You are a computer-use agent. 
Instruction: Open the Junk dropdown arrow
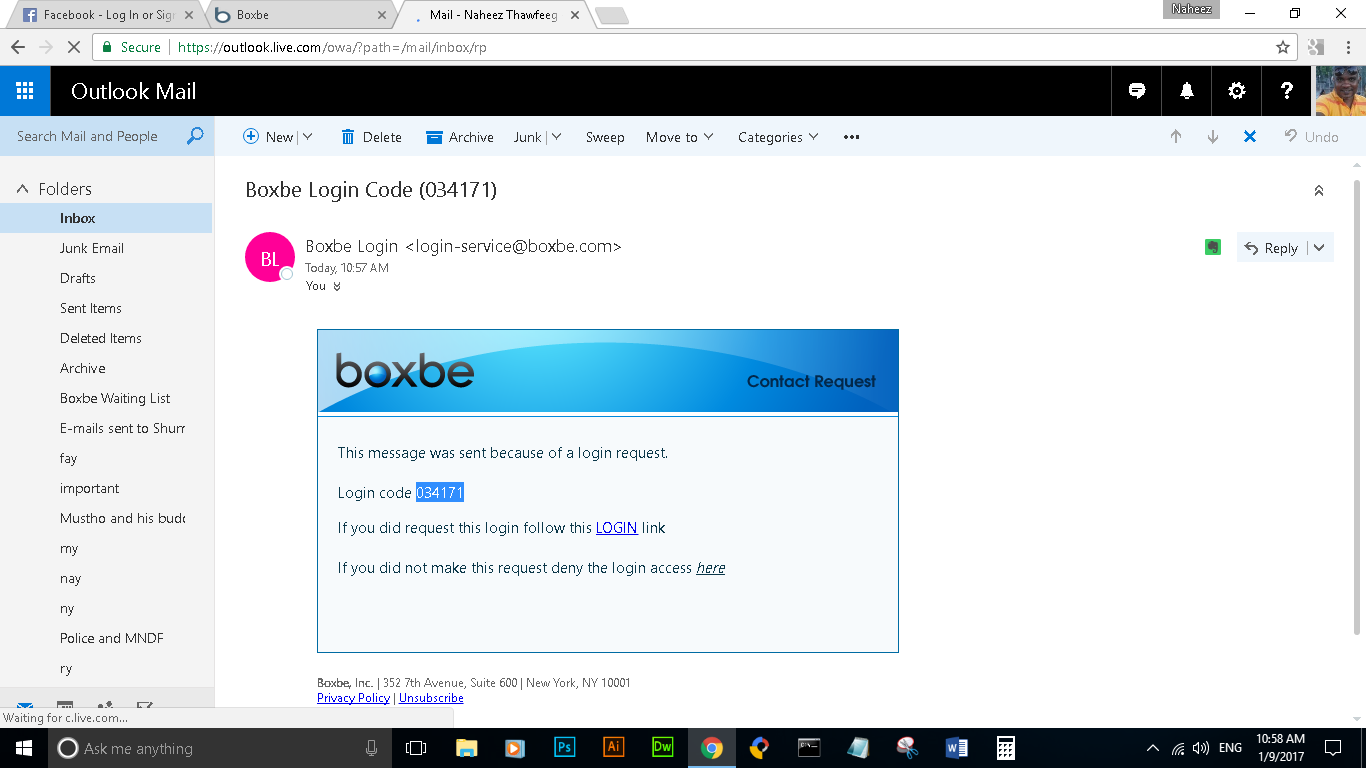point(556,137)
